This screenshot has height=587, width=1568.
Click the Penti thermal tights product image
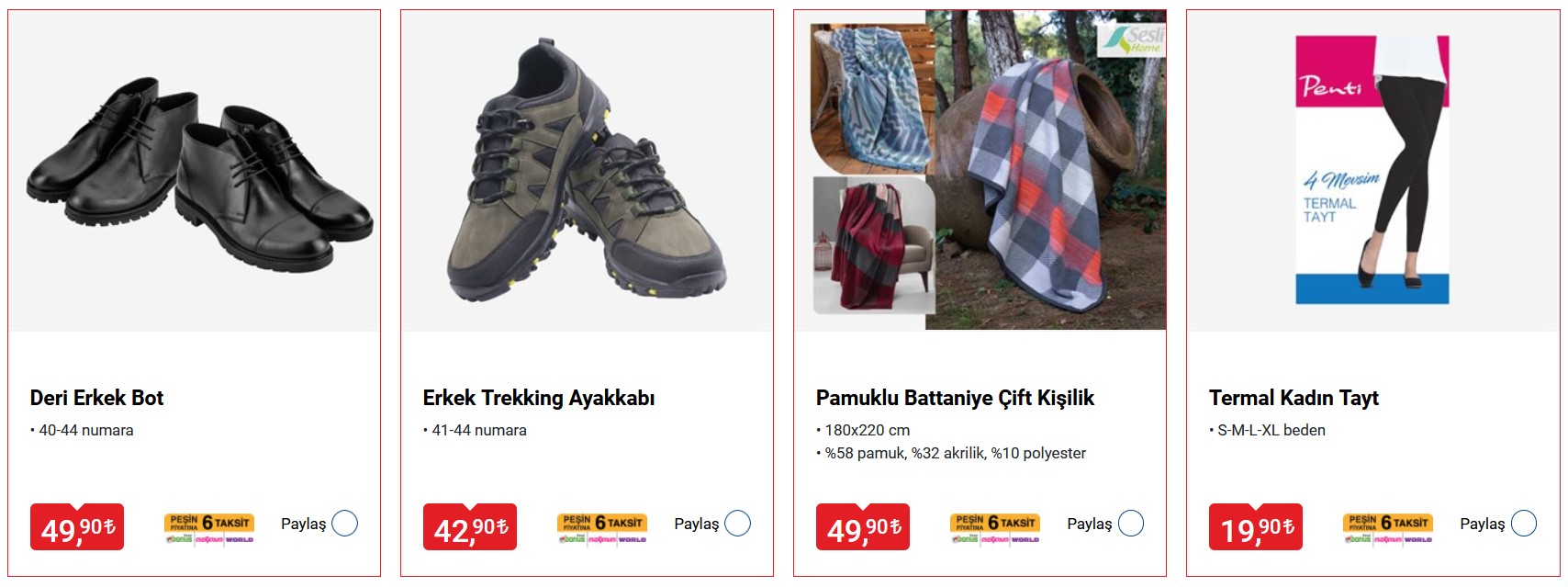click(x=1373, y=171)
